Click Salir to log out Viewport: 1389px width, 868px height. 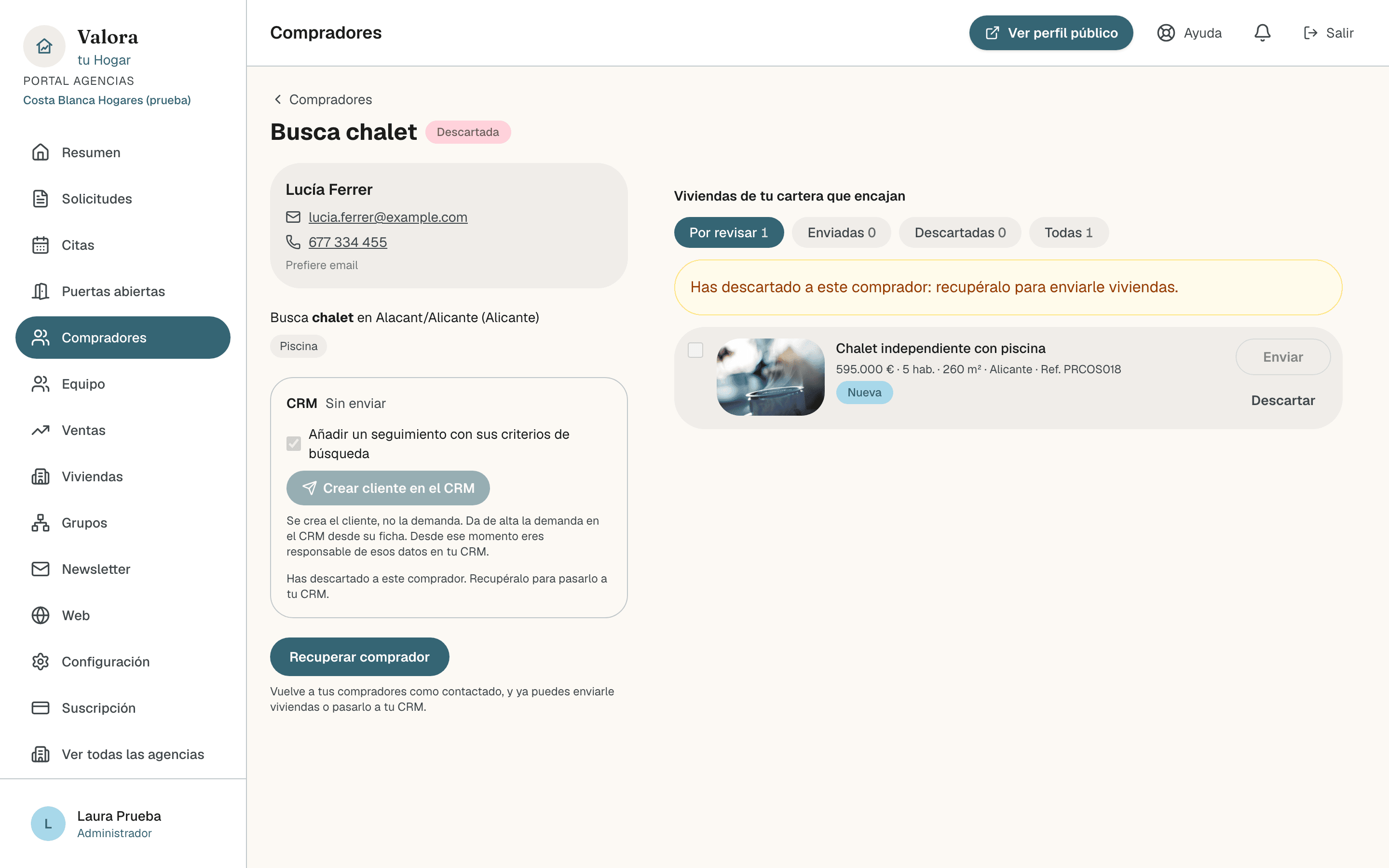click(1328, 33)
